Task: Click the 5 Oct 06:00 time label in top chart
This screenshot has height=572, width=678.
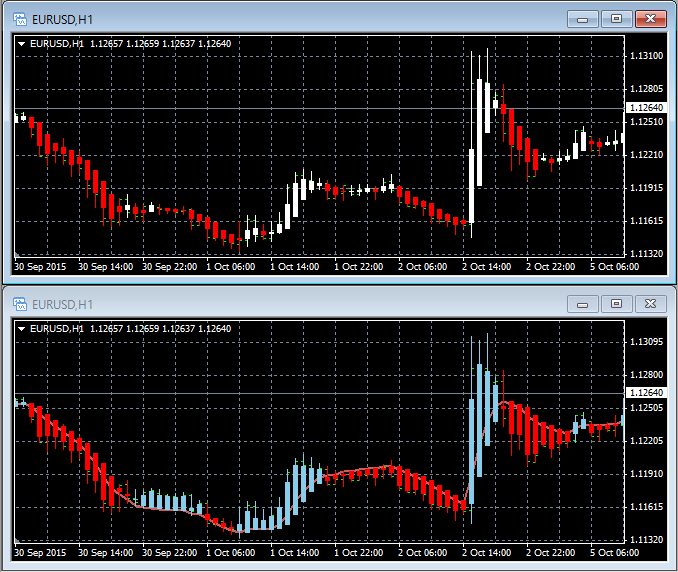Action: pyautogui.click(x=614, y=267)
